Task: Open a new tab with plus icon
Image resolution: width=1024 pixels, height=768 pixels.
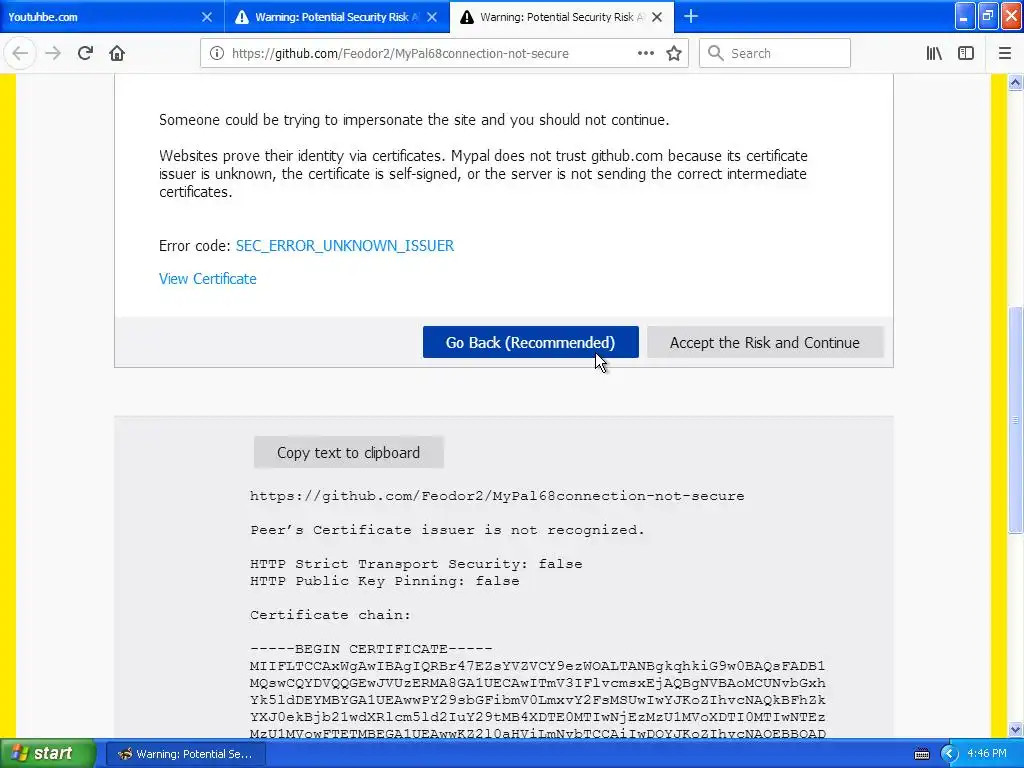Action: 690,16
